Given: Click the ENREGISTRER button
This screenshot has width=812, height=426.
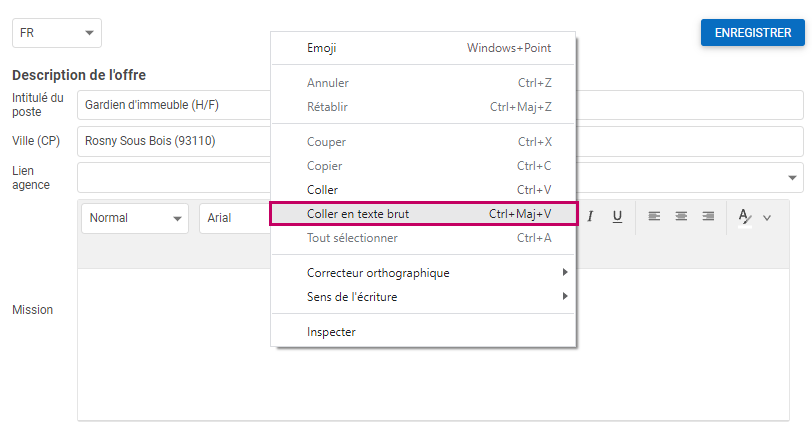Looking at the screenshot, I should click(752, 32).
